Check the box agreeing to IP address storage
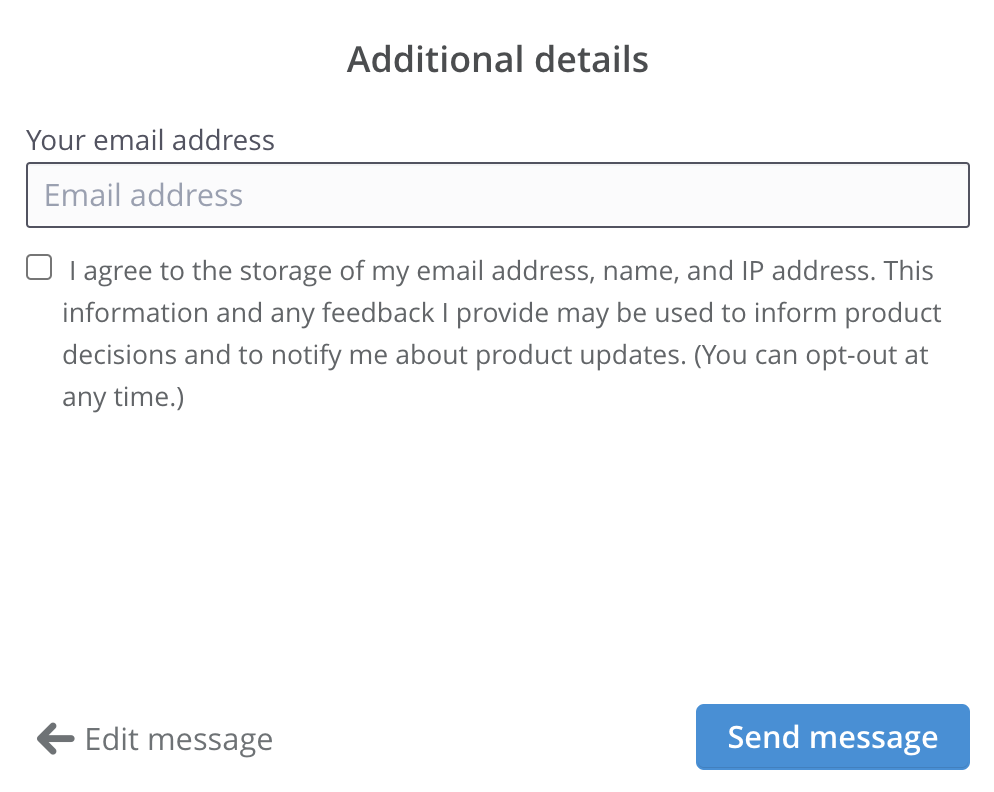 point(39,268)
